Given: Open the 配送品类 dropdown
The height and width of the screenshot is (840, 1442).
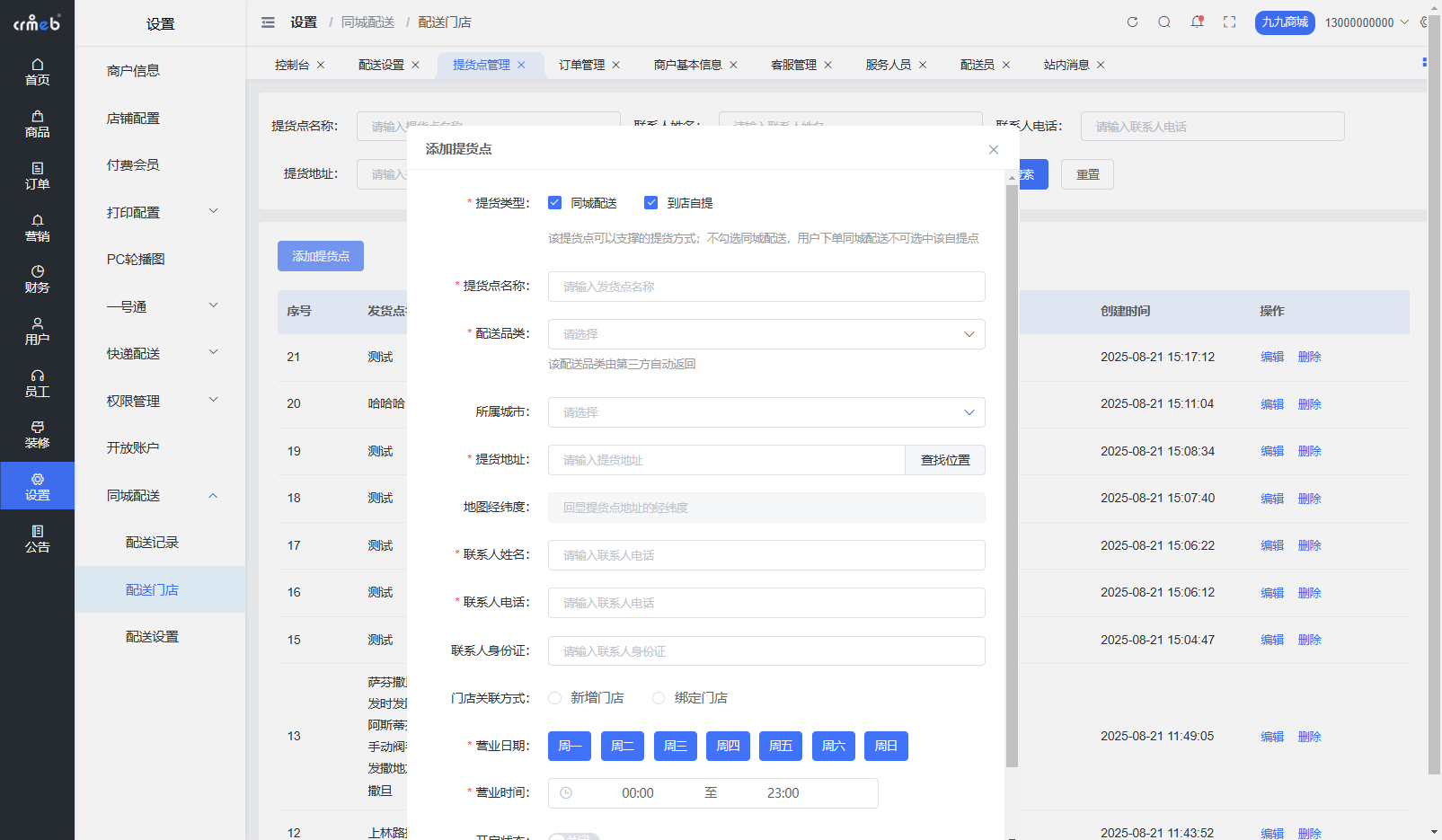Looking at the screenshot, I should [x=766, y=334].
